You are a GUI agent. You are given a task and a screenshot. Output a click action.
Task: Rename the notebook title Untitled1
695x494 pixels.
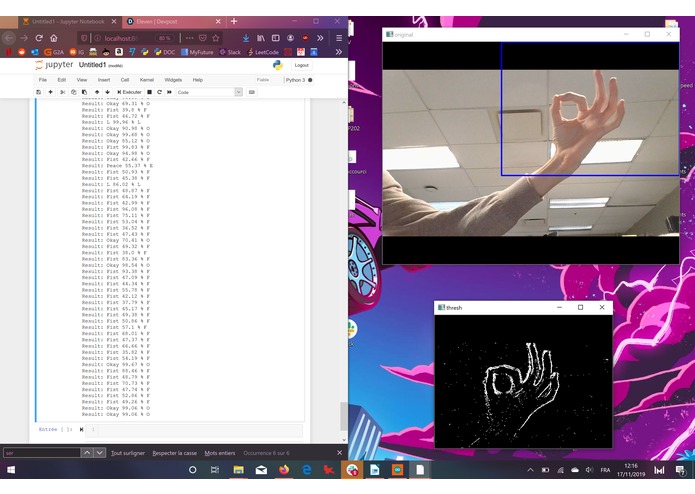[92, 65]
